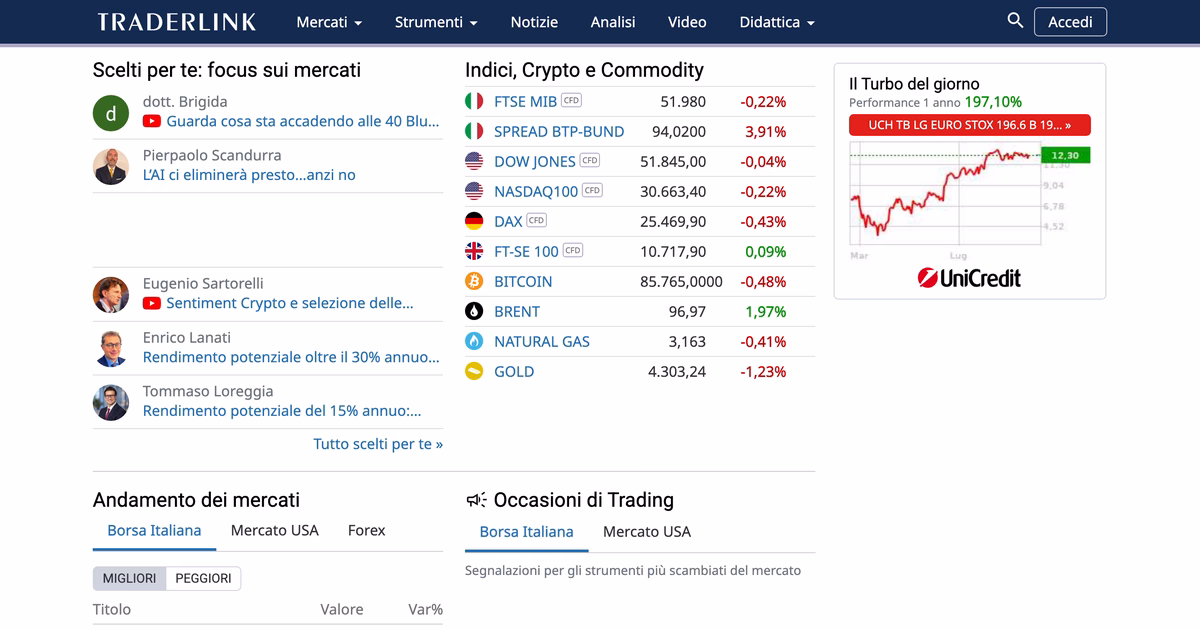
Task: Switch to Mercato USA tab under Andamento dei mercati
Action: point(275,530)
